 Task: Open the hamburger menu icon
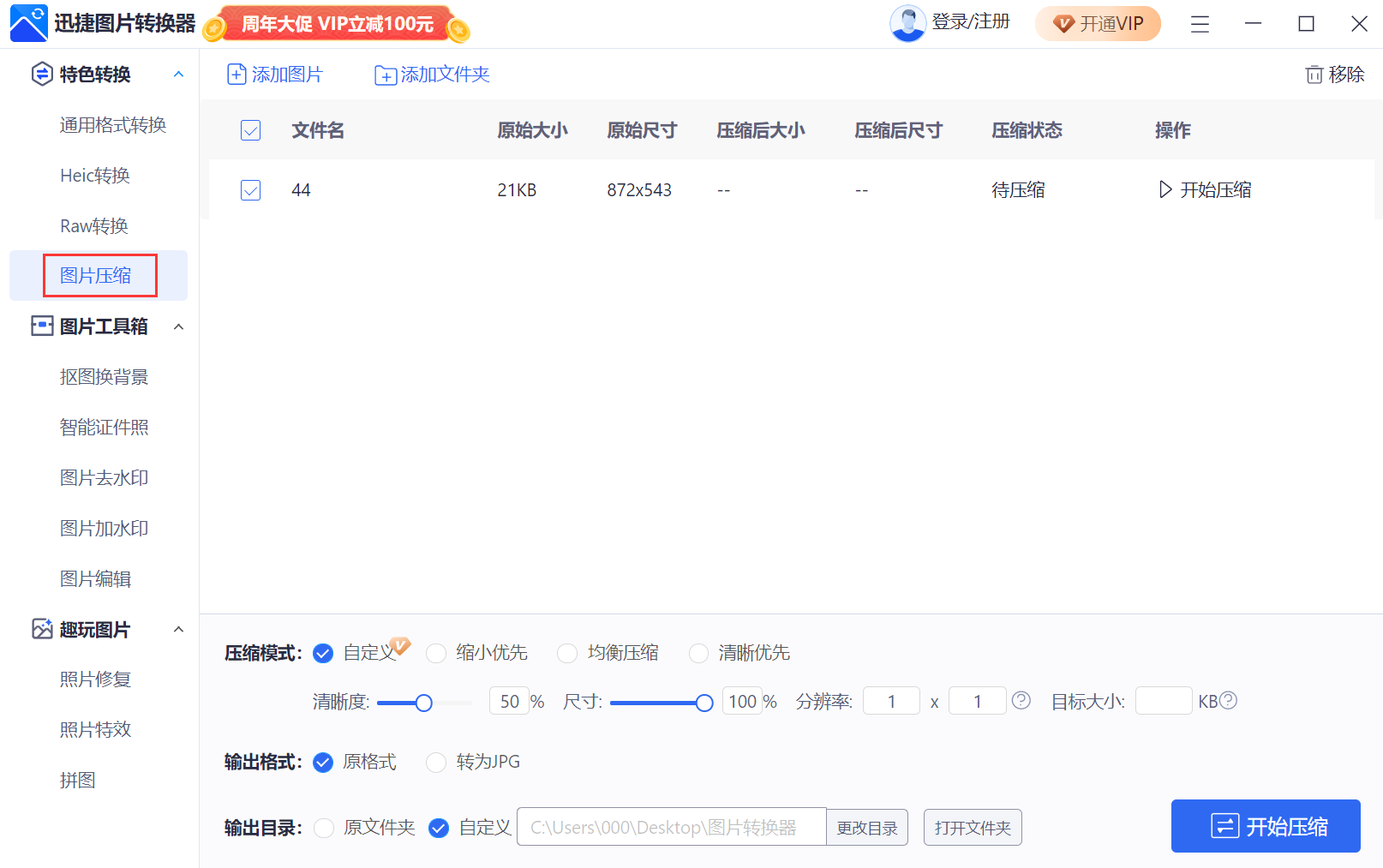click(x=1200, y=24)
